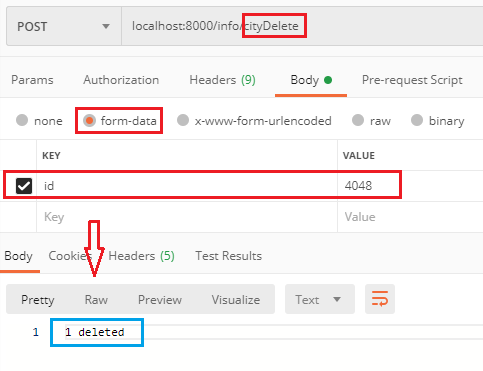Click the KEY column header

51,156
